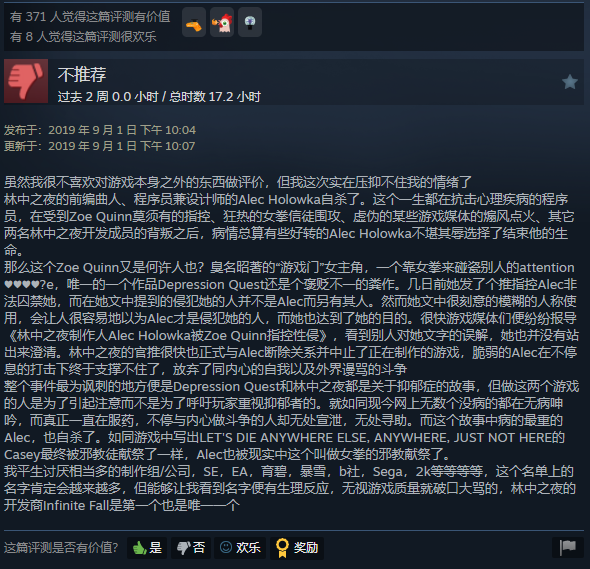
Task: Click the 这篇评测是否有价值? label
Action: coord(61,548)
